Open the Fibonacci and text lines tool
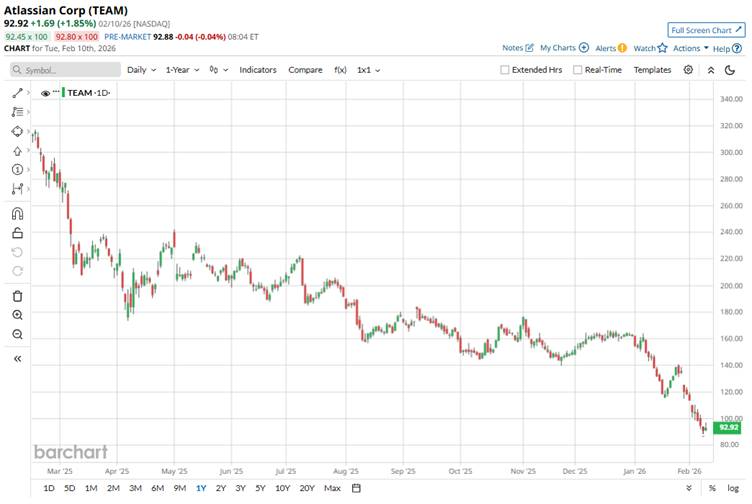Screen dimensions: 752x504 coord(17,112)
